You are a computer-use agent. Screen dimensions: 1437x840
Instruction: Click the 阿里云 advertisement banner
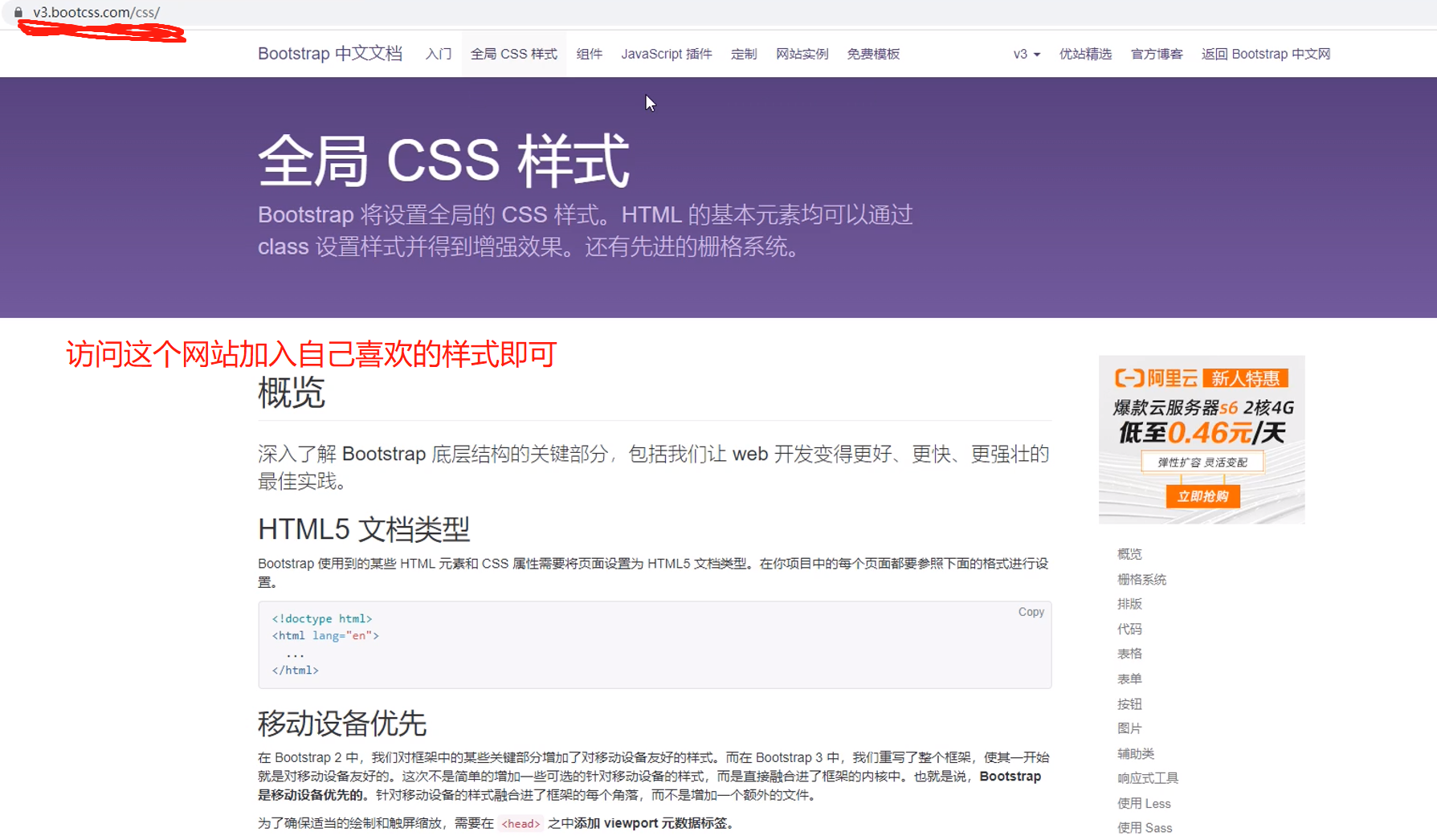(1202, 439)
